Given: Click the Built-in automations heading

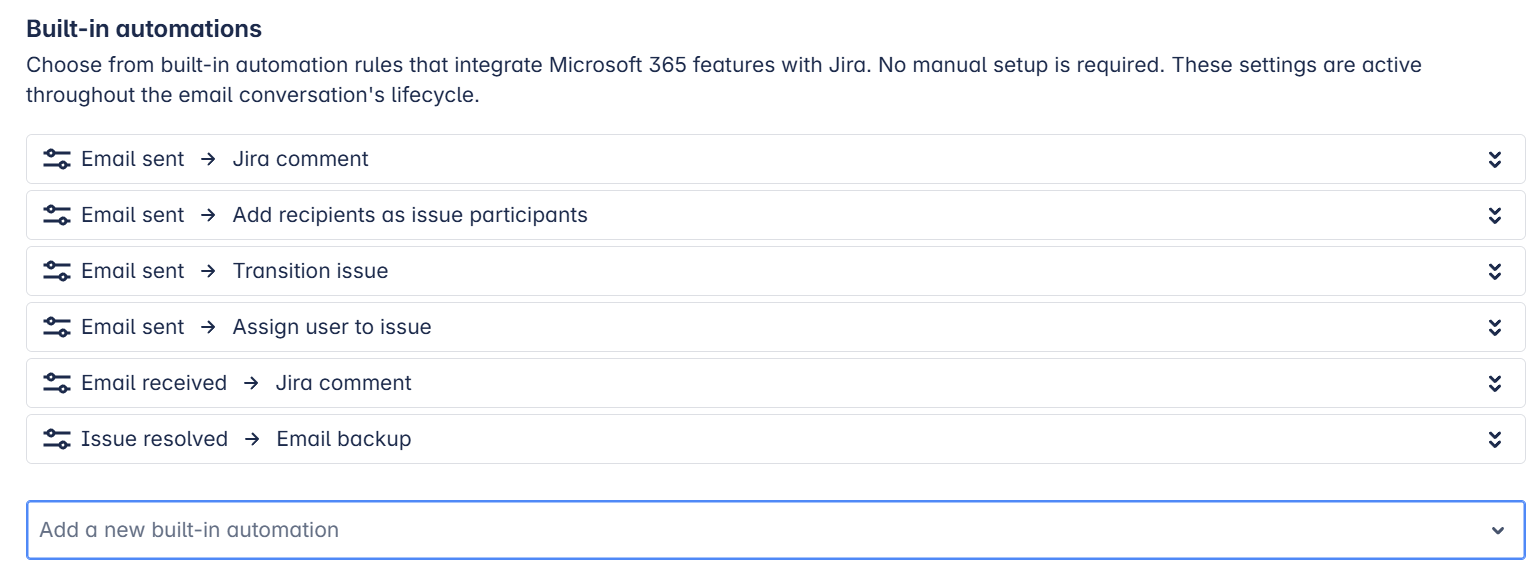Looking at the screenshot, I should coord(144,28).
